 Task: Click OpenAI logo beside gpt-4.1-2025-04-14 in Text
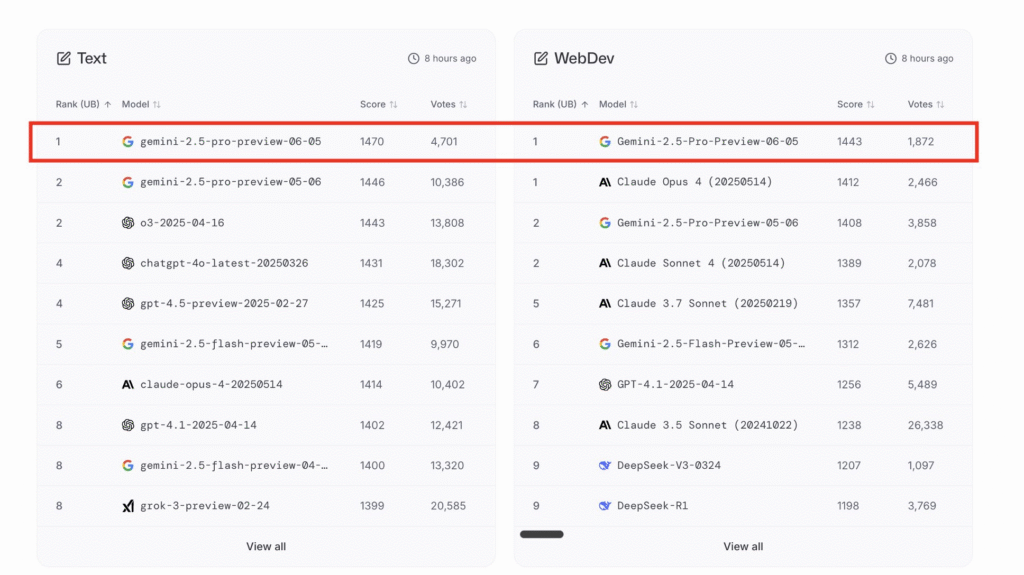128,425
